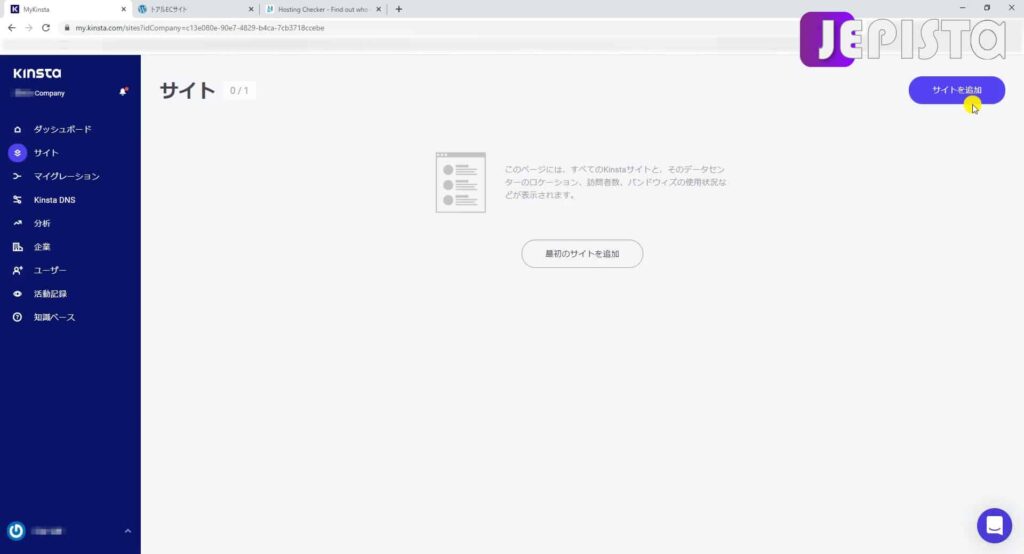This screenshot has width=1024, height=554.
Task: Expand the user menu chevron at sidebar bottom
Action: tap(128, 531)
